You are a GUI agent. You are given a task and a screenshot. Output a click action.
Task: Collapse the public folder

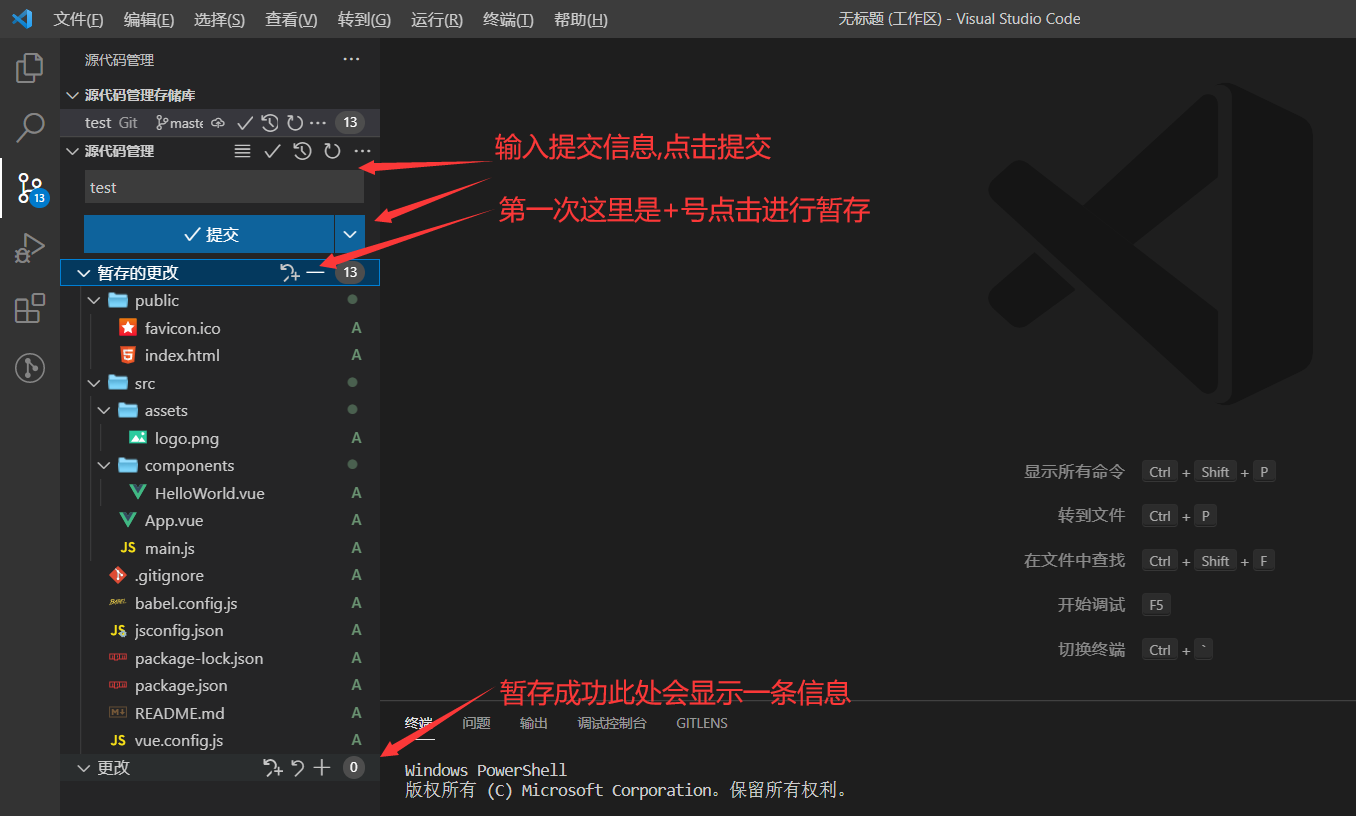pyautogui.click(x=94, y=300)
